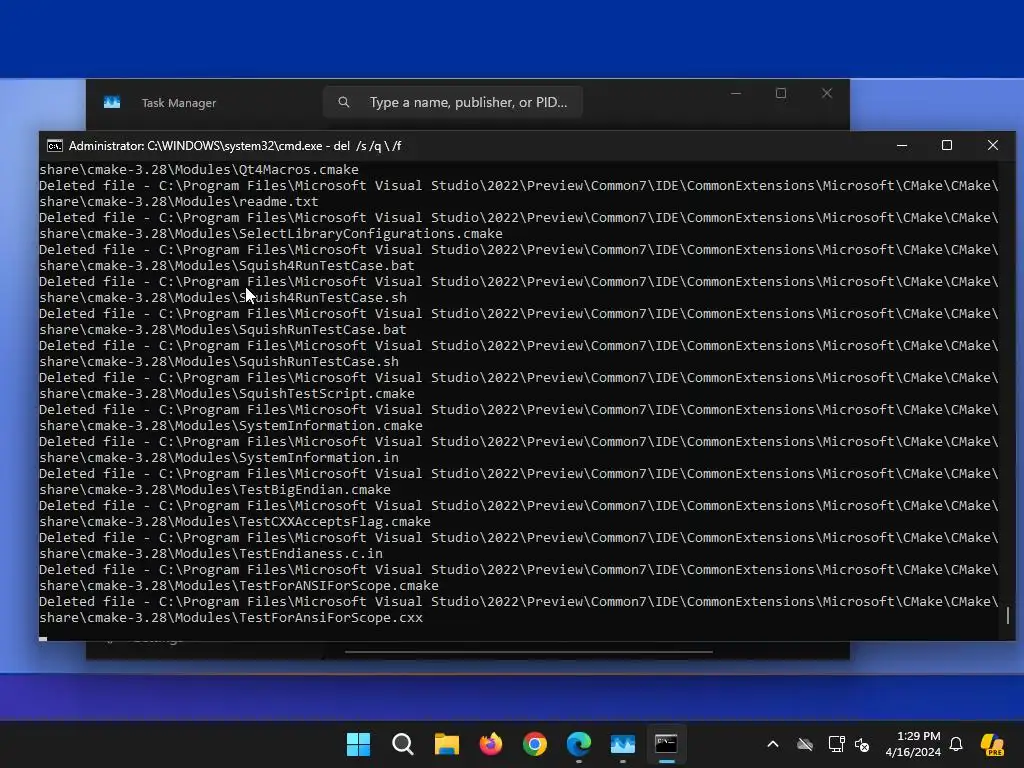Click the muted volume tray icon

click(862, 744)
